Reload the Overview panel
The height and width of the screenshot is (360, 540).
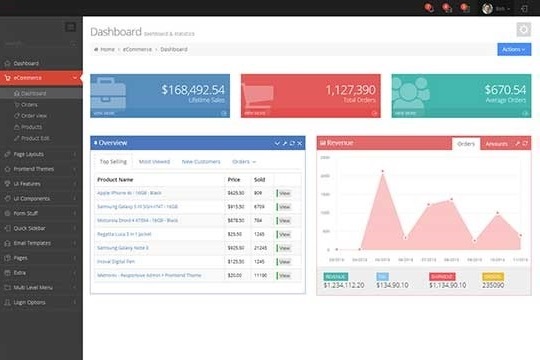292,143
